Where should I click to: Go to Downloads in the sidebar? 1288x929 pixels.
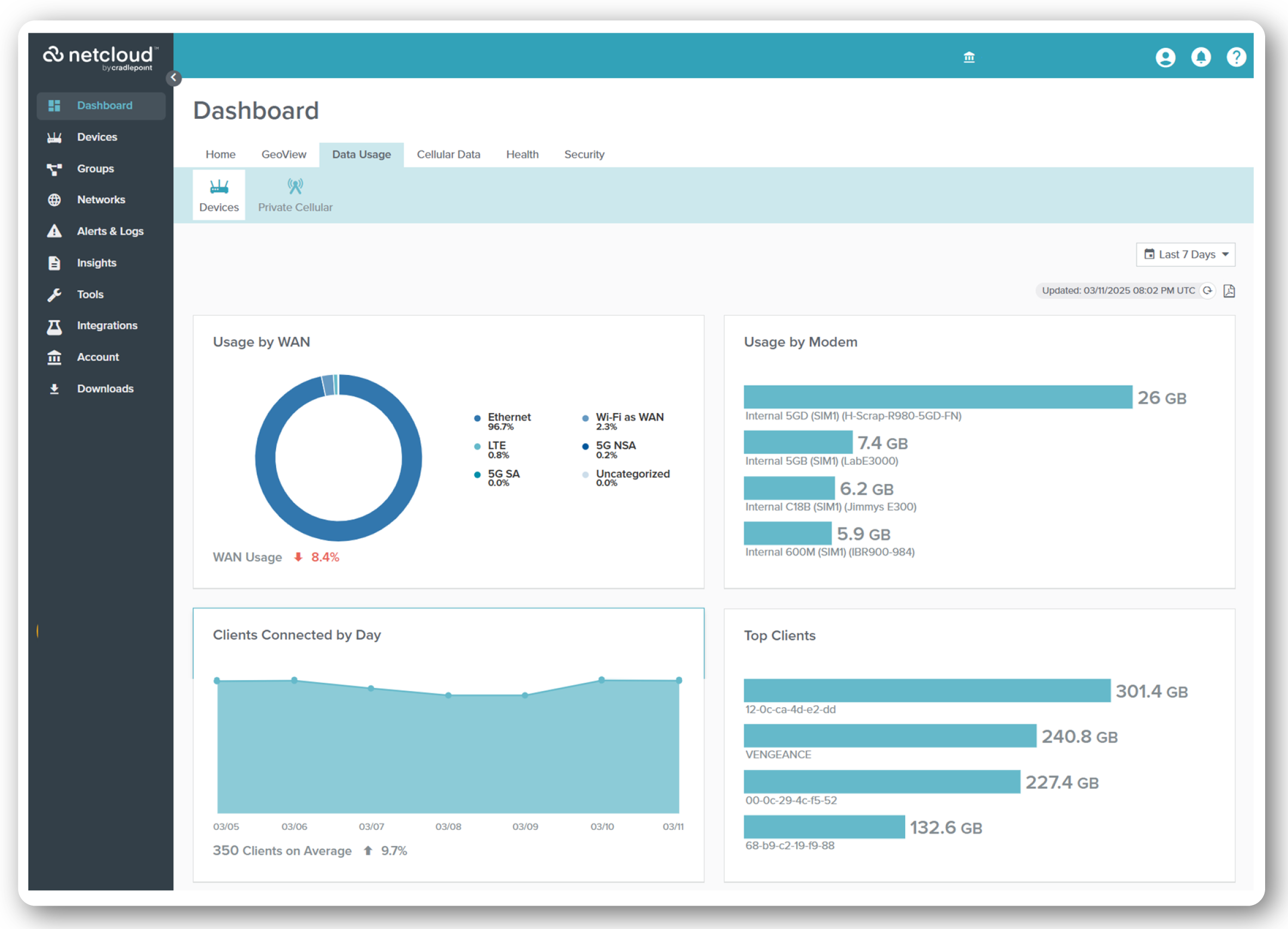coord(105,388)
